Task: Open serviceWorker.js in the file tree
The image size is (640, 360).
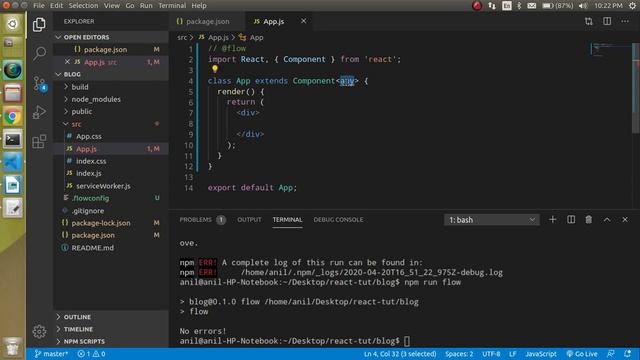Action: coord(103,186)
